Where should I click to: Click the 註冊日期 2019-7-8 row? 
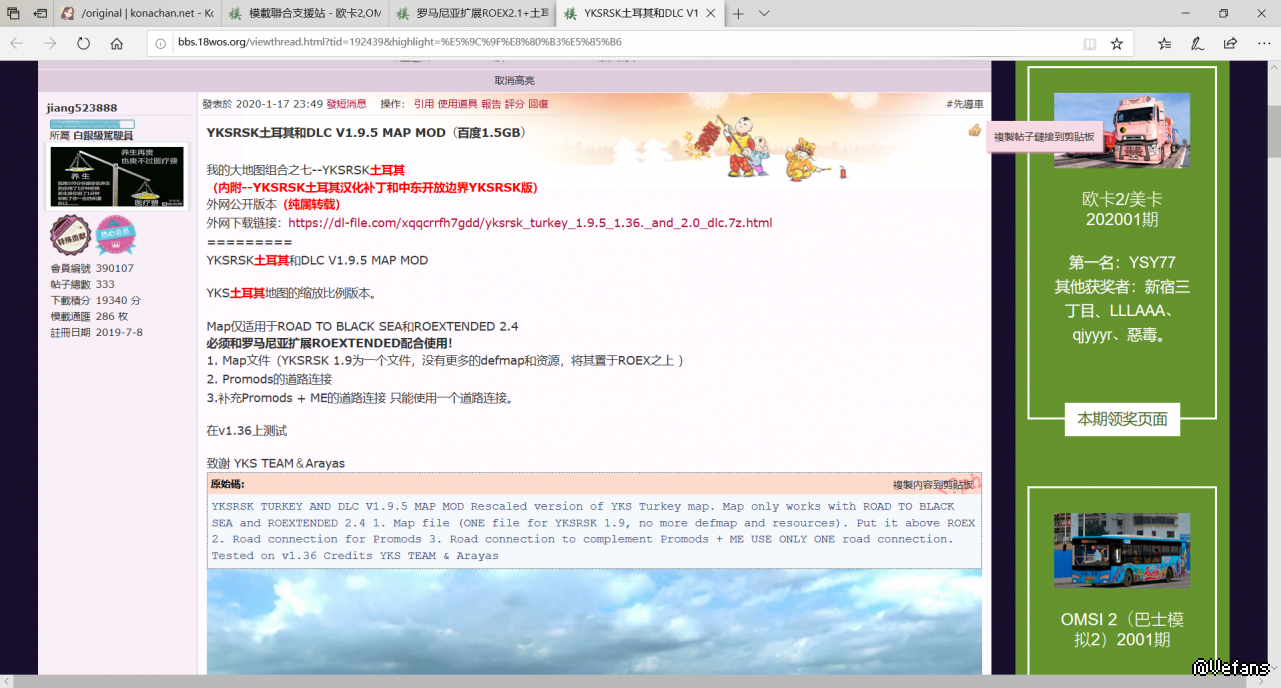[96, 332]
